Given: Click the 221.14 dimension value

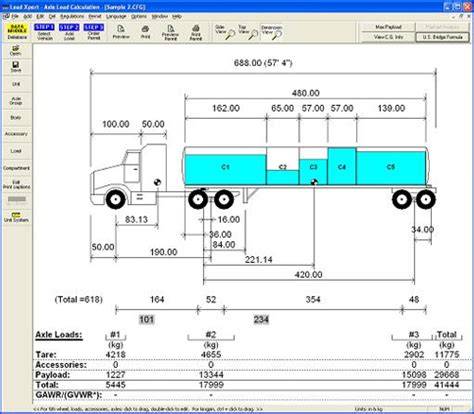Looking at the screenshot, I should [x=258, y=259].
